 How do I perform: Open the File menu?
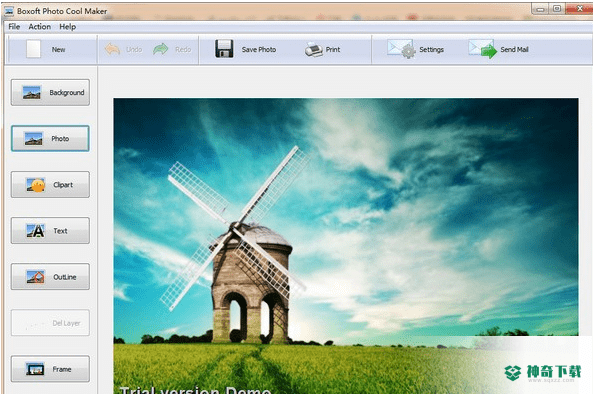click(14, 26)
